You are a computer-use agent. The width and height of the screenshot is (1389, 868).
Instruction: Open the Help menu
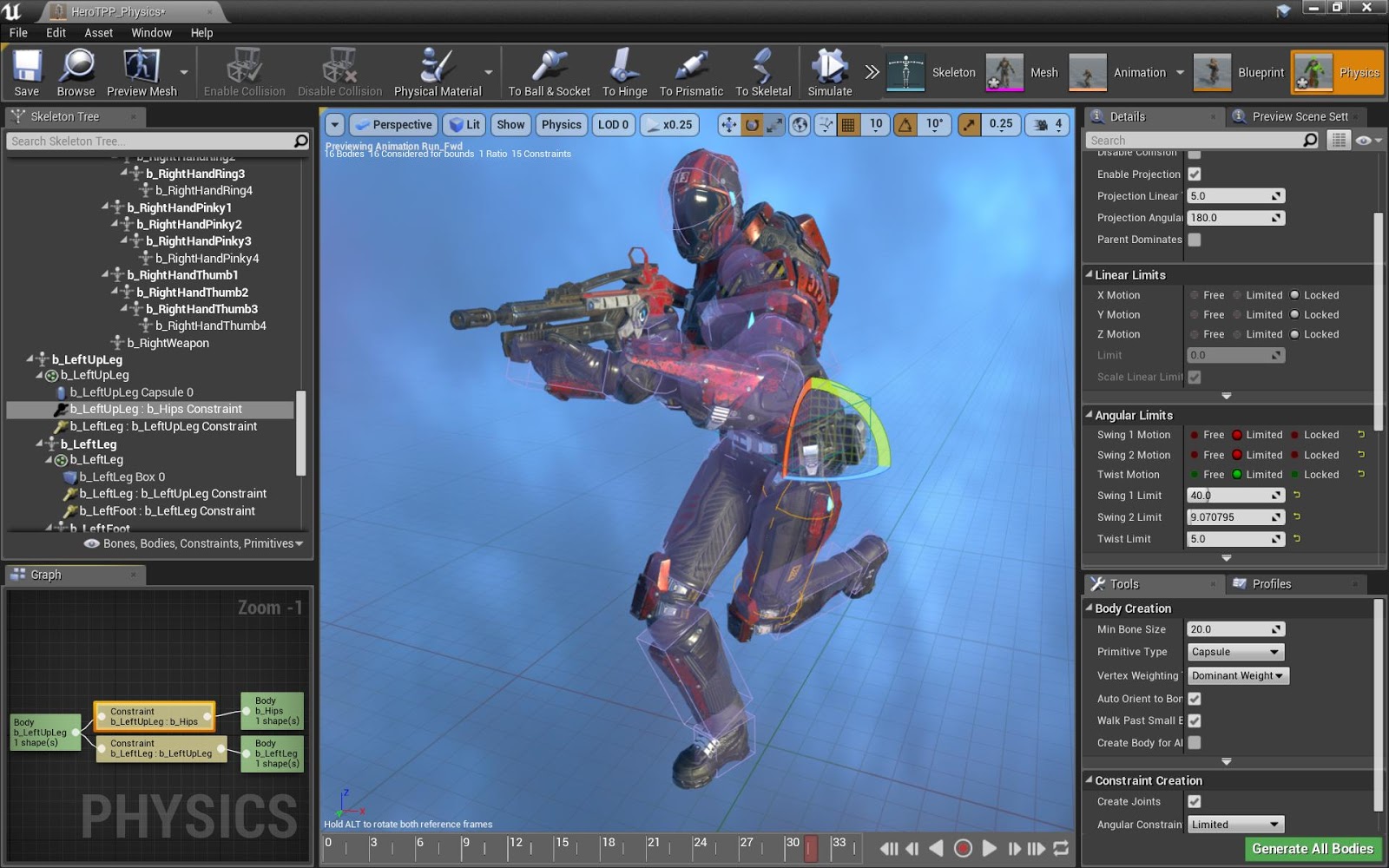201,32
